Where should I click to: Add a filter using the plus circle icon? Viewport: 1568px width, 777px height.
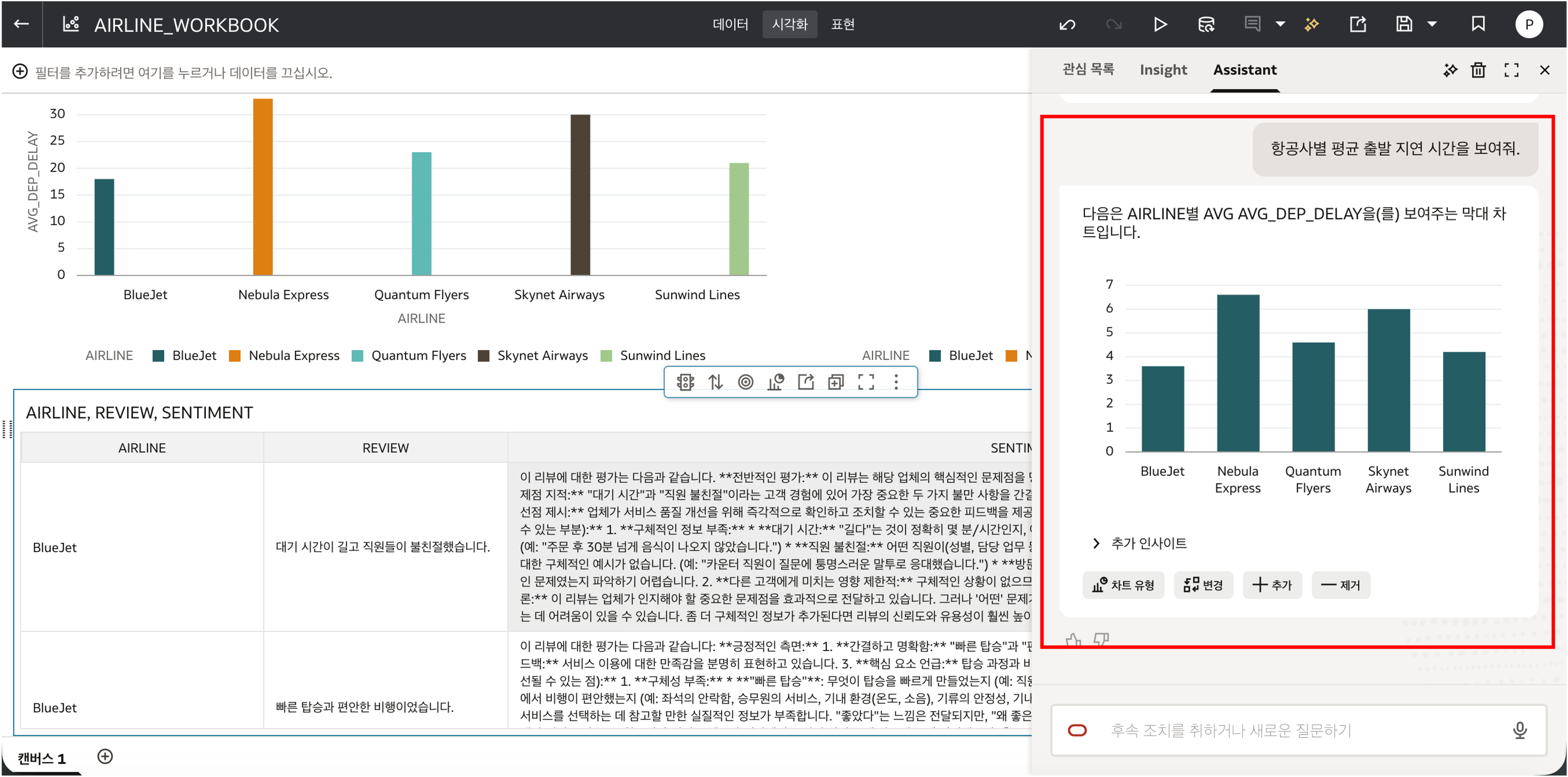tap(20, 72)
